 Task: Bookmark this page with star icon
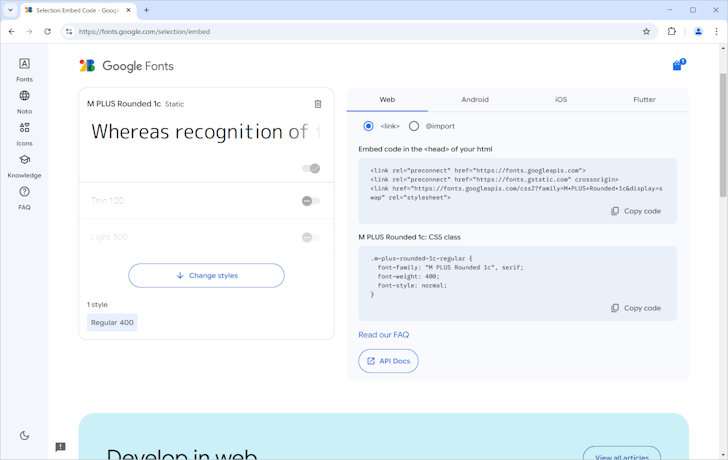pos(646,32)
